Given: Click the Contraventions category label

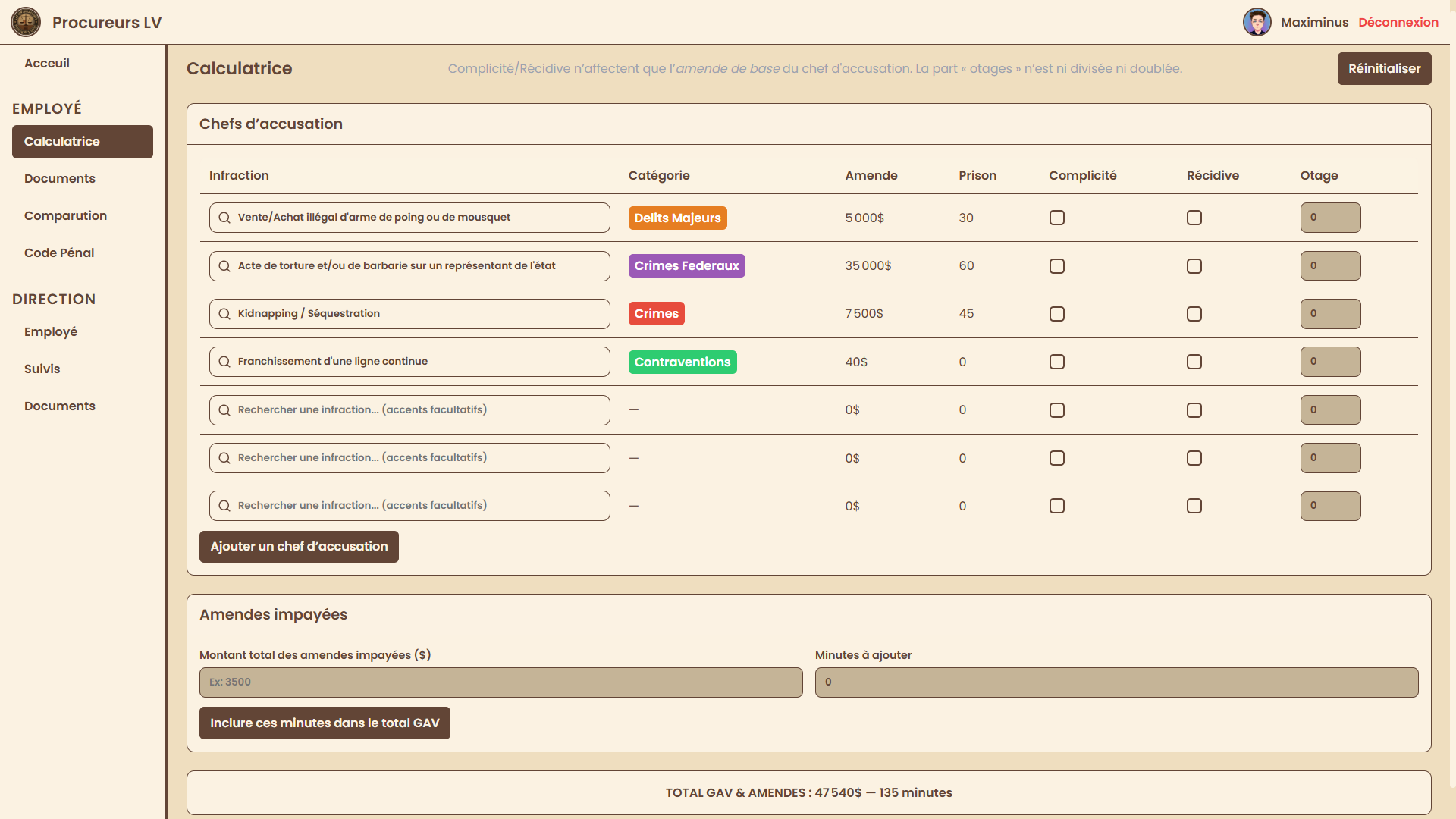Looking at the screenshot, I should [682, 362].
